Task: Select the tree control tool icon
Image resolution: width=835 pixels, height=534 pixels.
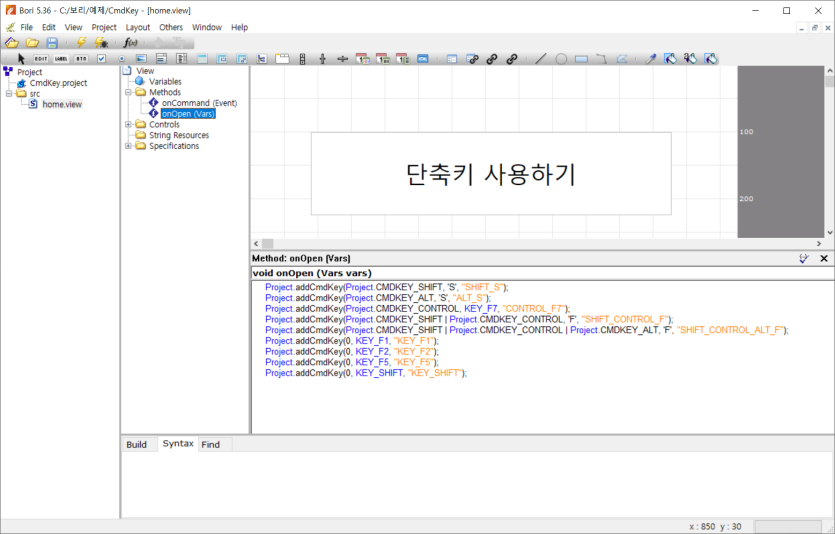Action: point(261,59)
